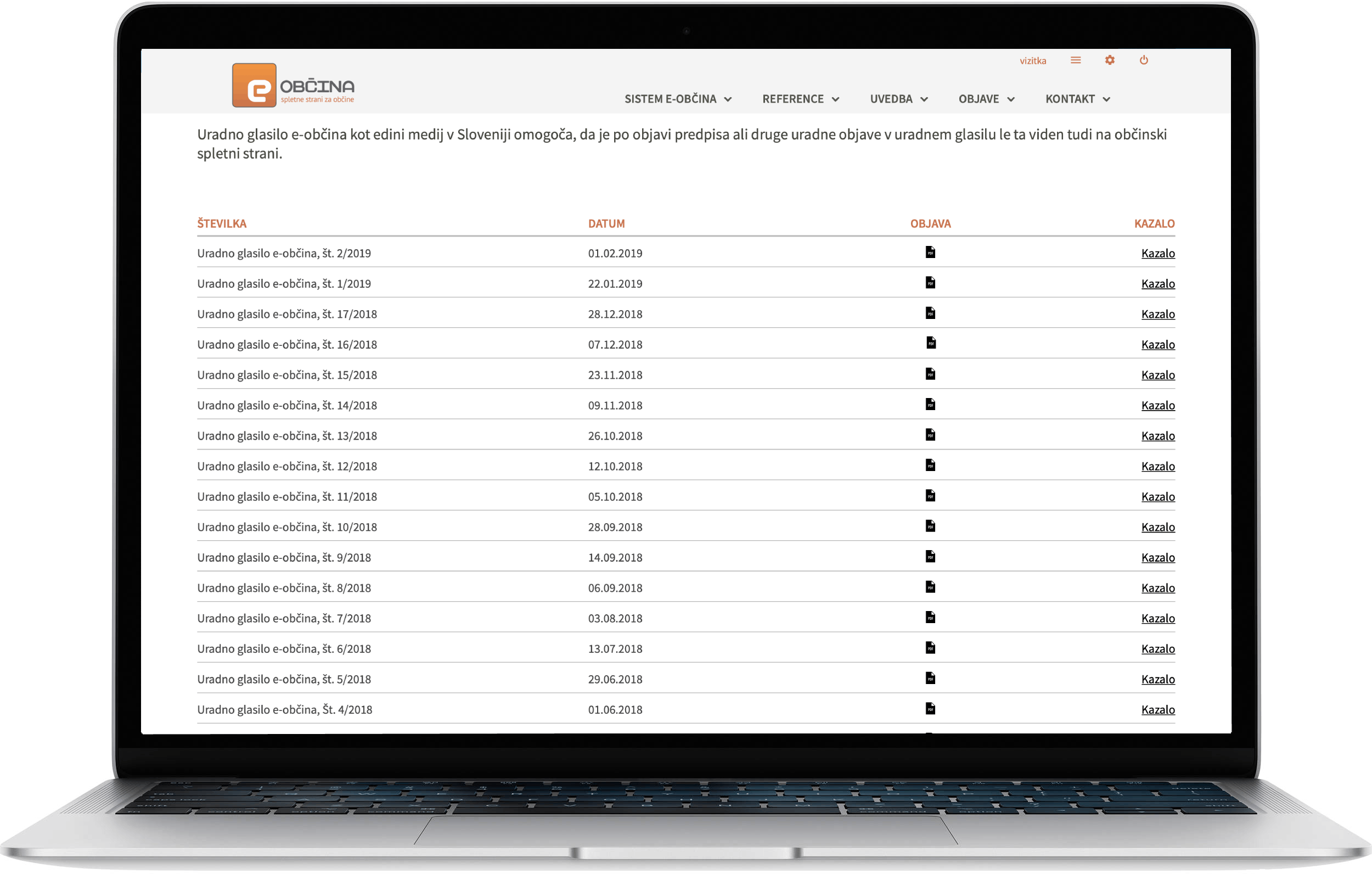Image resolution: width=1372 pixels, height=874 pixels.
Task: Click the power icon in header
Action: pyautogui.click(x=1144, y=60)
